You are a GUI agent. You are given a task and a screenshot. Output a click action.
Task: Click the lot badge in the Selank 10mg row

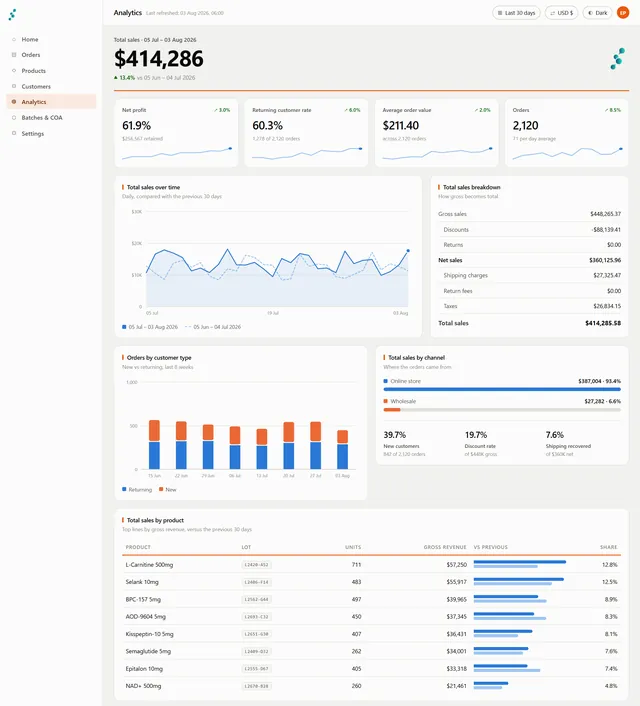coord(257,582)
